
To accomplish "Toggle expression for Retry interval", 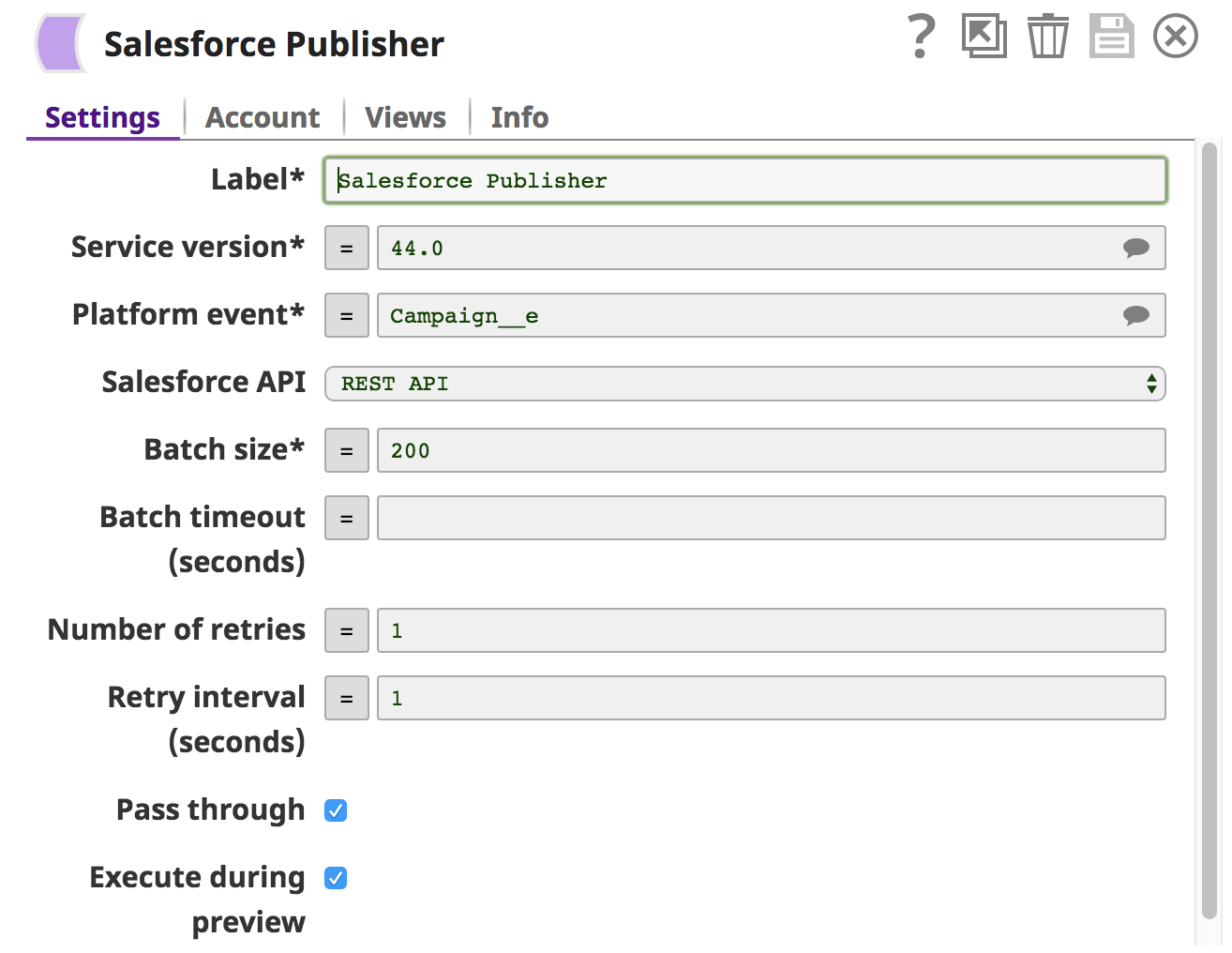I will pyautogui.click(x=347, y=698).
